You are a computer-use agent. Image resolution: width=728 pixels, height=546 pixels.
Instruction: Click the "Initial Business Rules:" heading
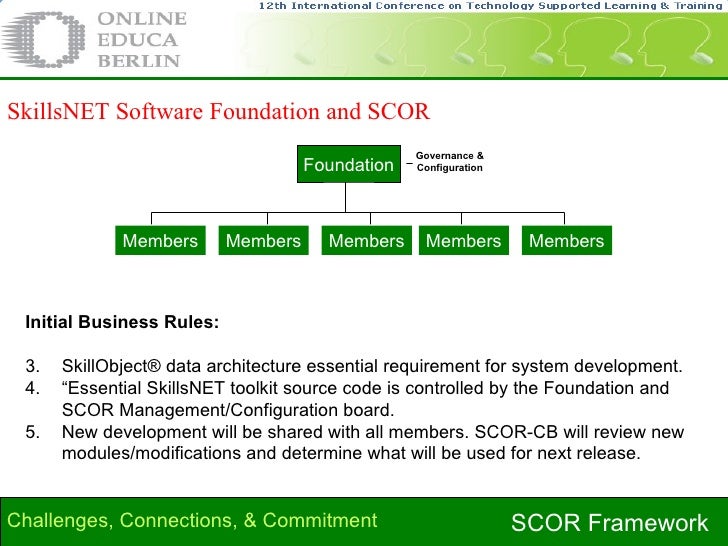(122, 322)
